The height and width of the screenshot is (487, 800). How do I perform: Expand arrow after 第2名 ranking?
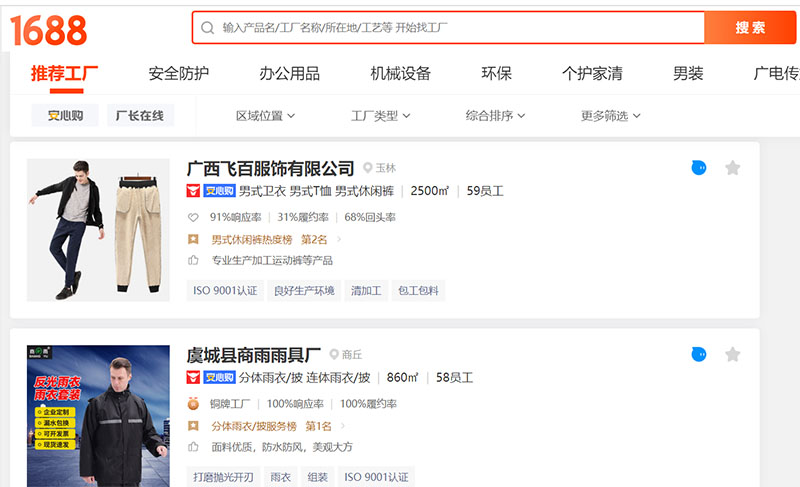point(339,239)
